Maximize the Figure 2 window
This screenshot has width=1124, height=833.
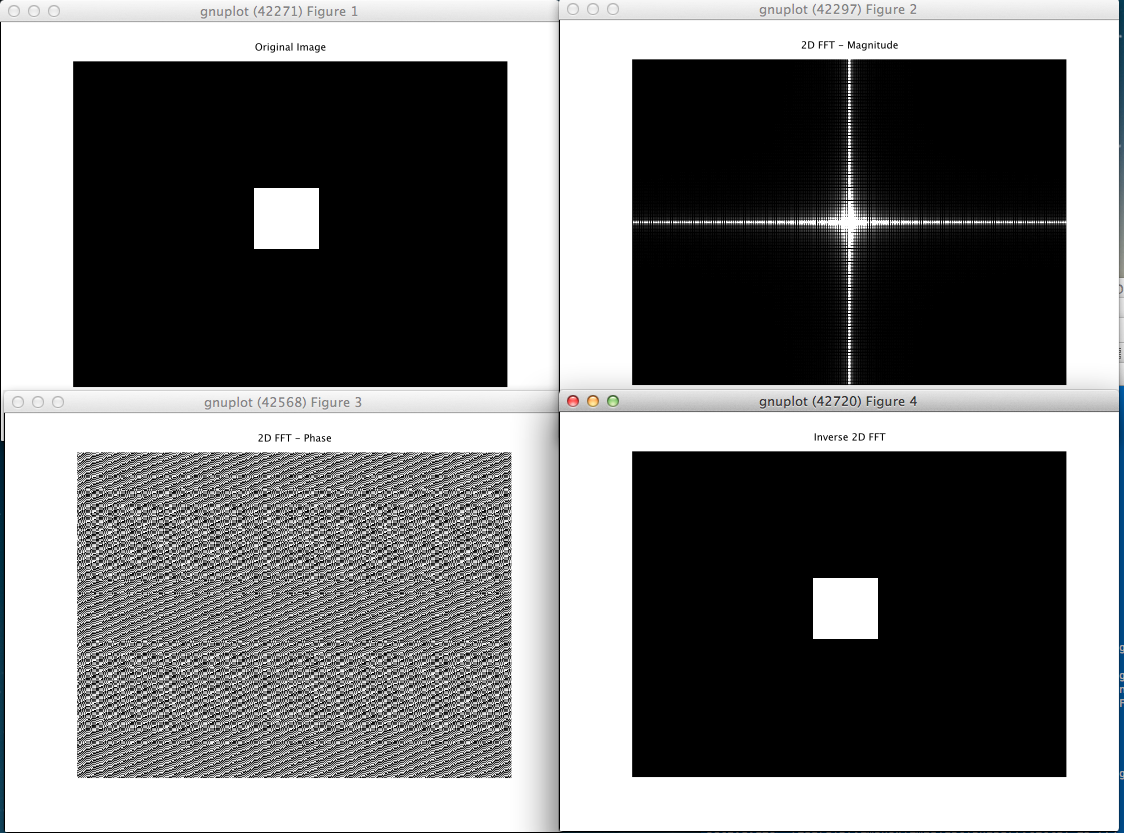click(x=613, y=9)
